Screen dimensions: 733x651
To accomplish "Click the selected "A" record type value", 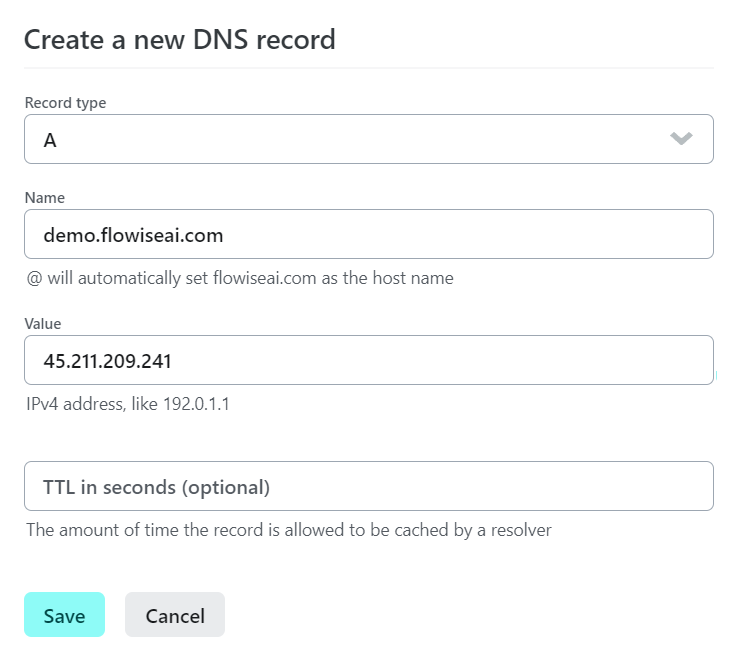I will pyautogui.click(x=50, y=141).
